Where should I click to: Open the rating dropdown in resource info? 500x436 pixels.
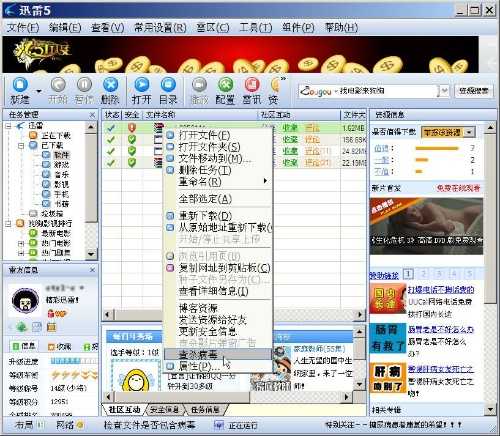point(469,132)
